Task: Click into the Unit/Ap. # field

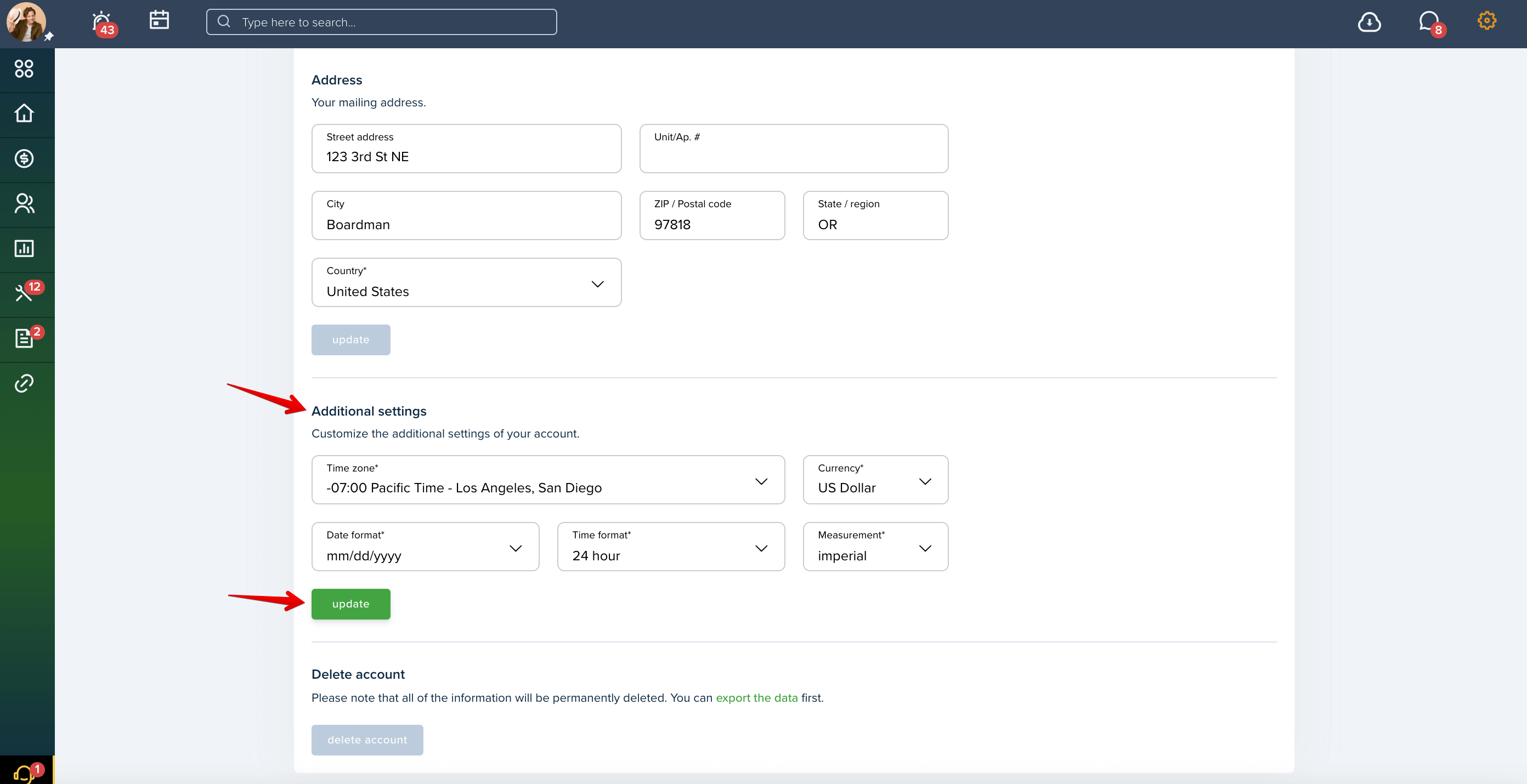Action: [794, 149]
